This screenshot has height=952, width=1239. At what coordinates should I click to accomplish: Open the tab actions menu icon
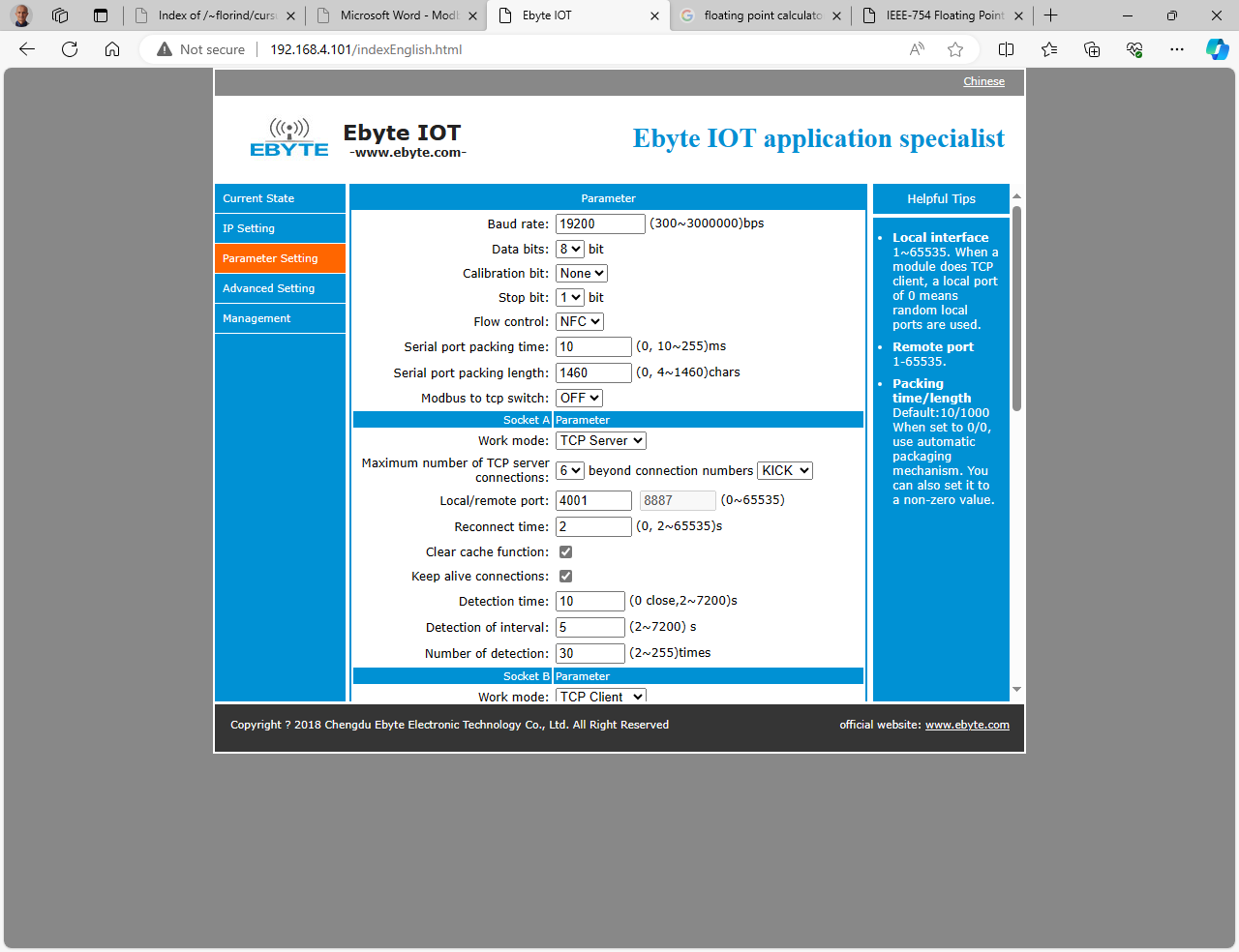tap(101, 15)
